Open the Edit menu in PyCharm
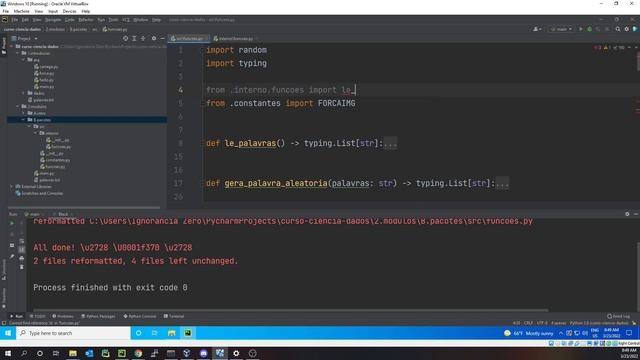The height and width of the screenshot is (360, 640). tap(25, 20)
